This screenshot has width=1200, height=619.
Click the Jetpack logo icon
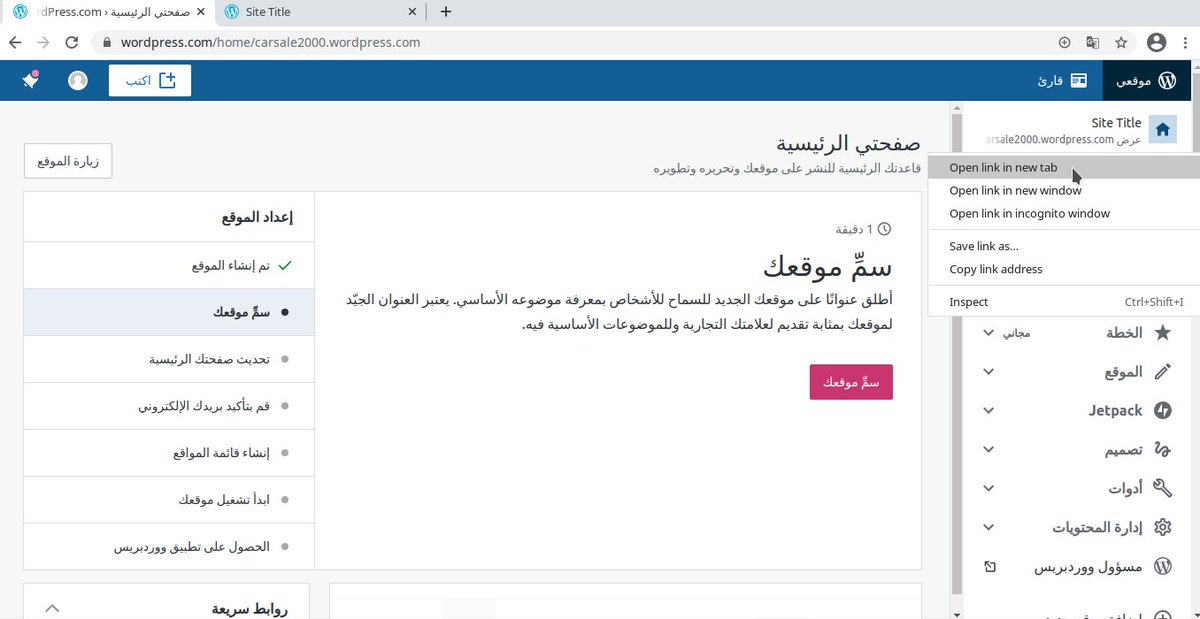pos(1162,411)
